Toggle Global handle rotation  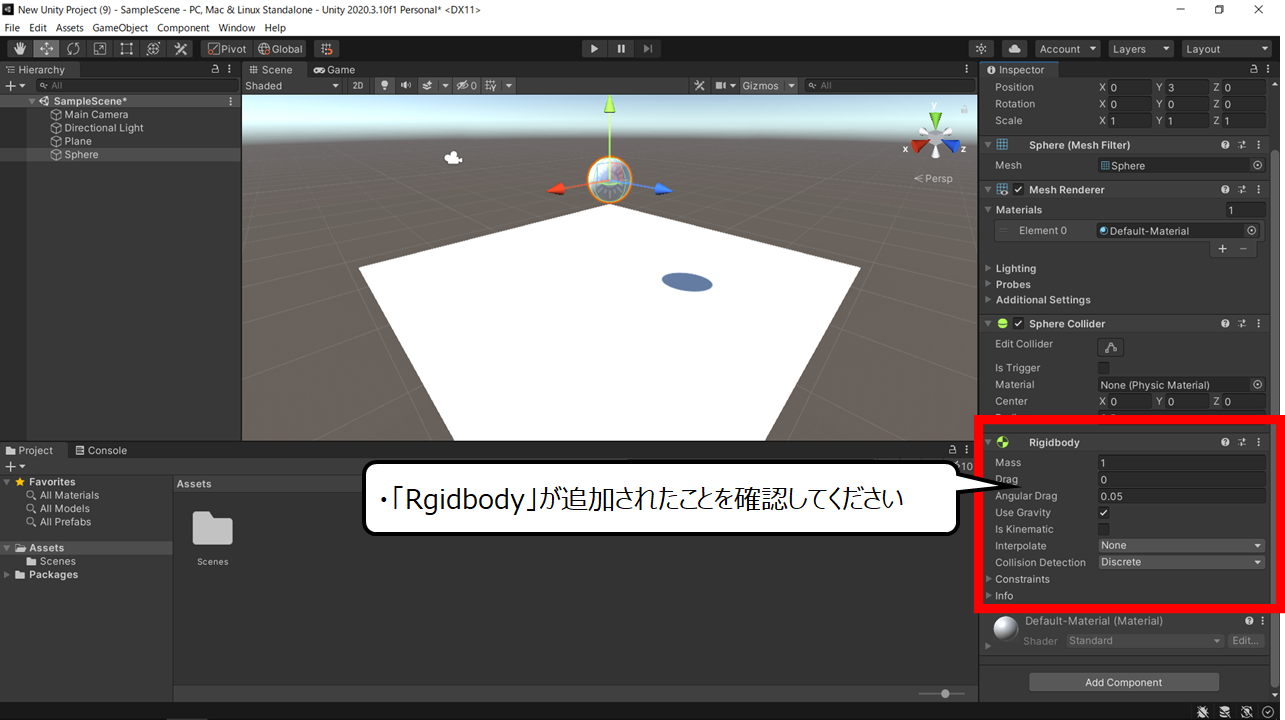(280, 49)
